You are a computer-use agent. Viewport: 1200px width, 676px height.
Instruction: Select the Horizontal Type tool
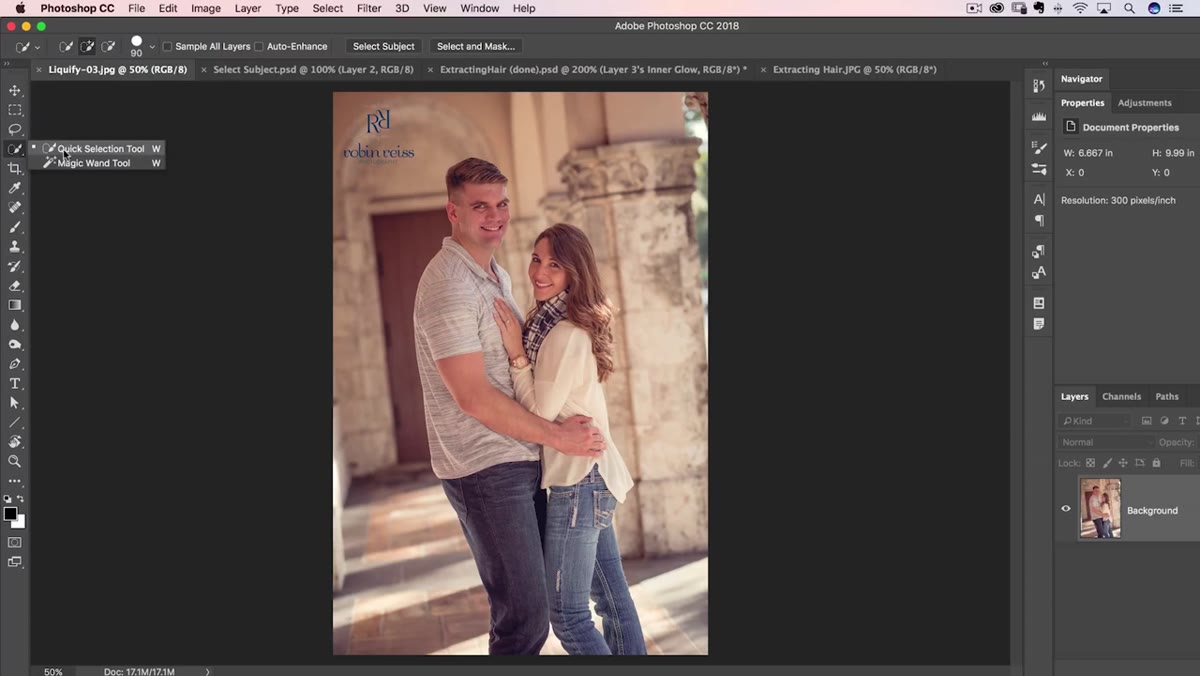pyautogui.click(x=15, y=383)
